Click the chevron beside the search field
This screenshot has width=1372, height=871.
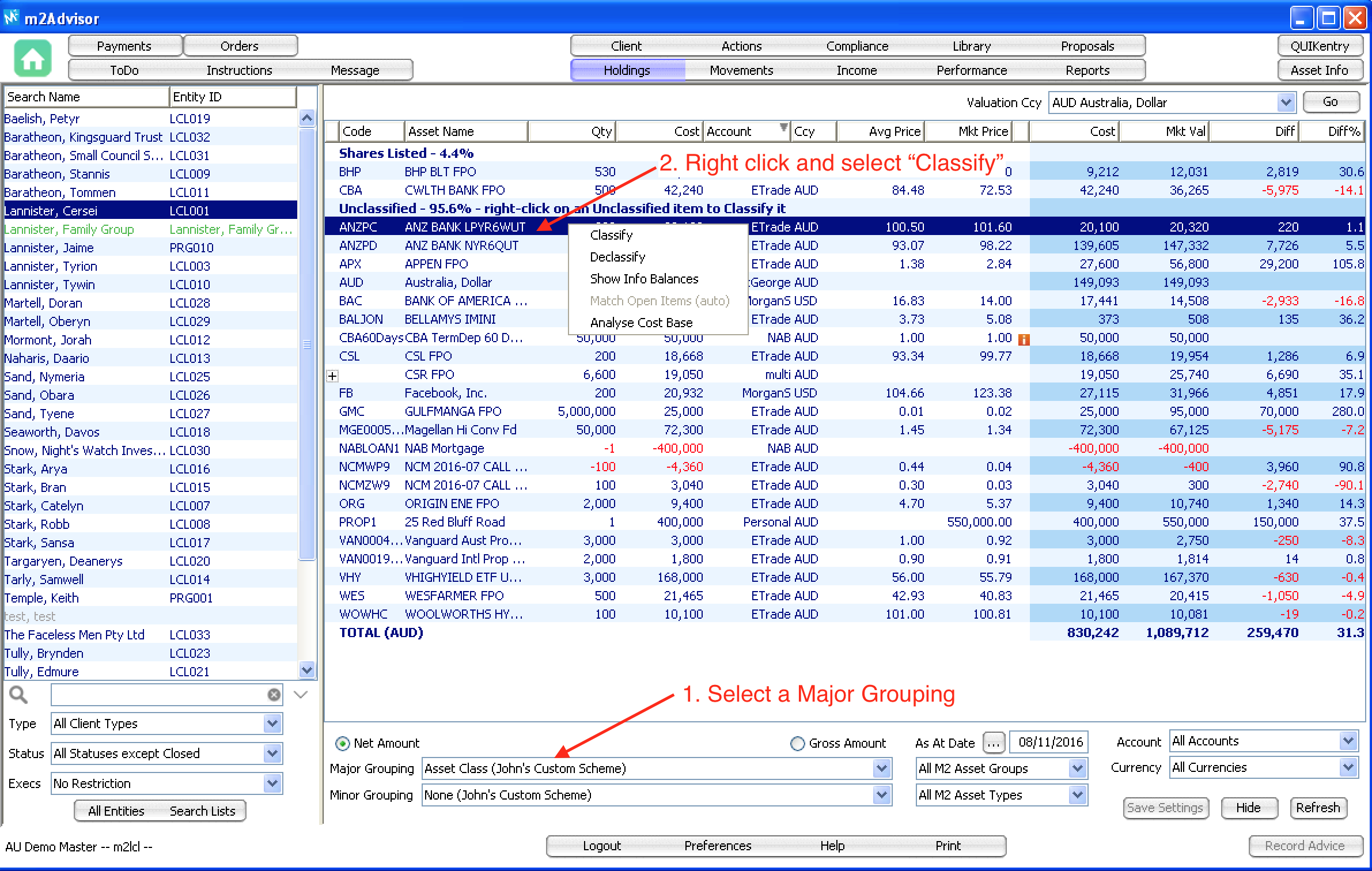(301, 695)
